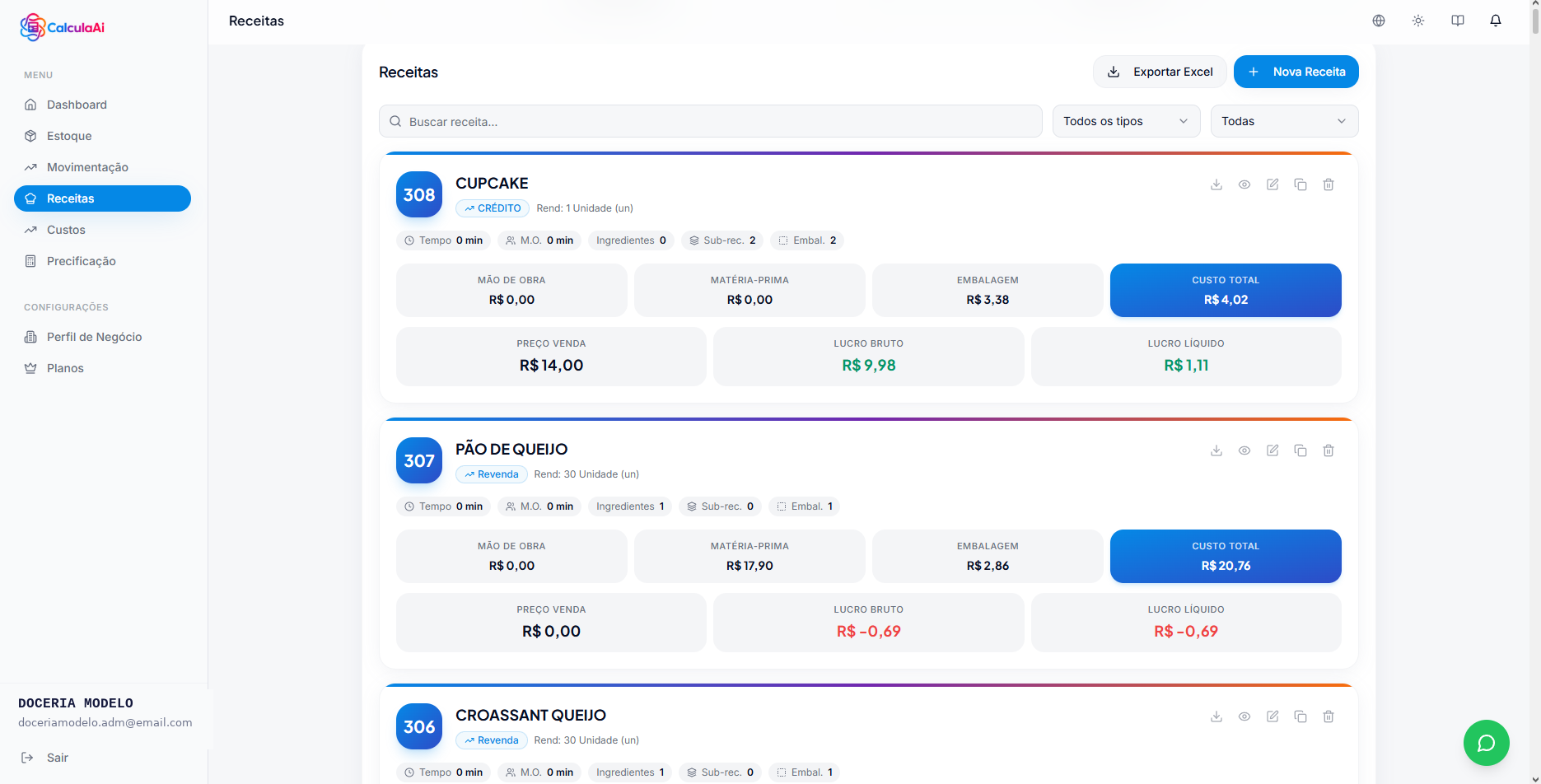This screenshot has width=1541, height=784.
Task: Click Revenda tag on PÃO DE QUEIJO
Action: pos(492,474)
